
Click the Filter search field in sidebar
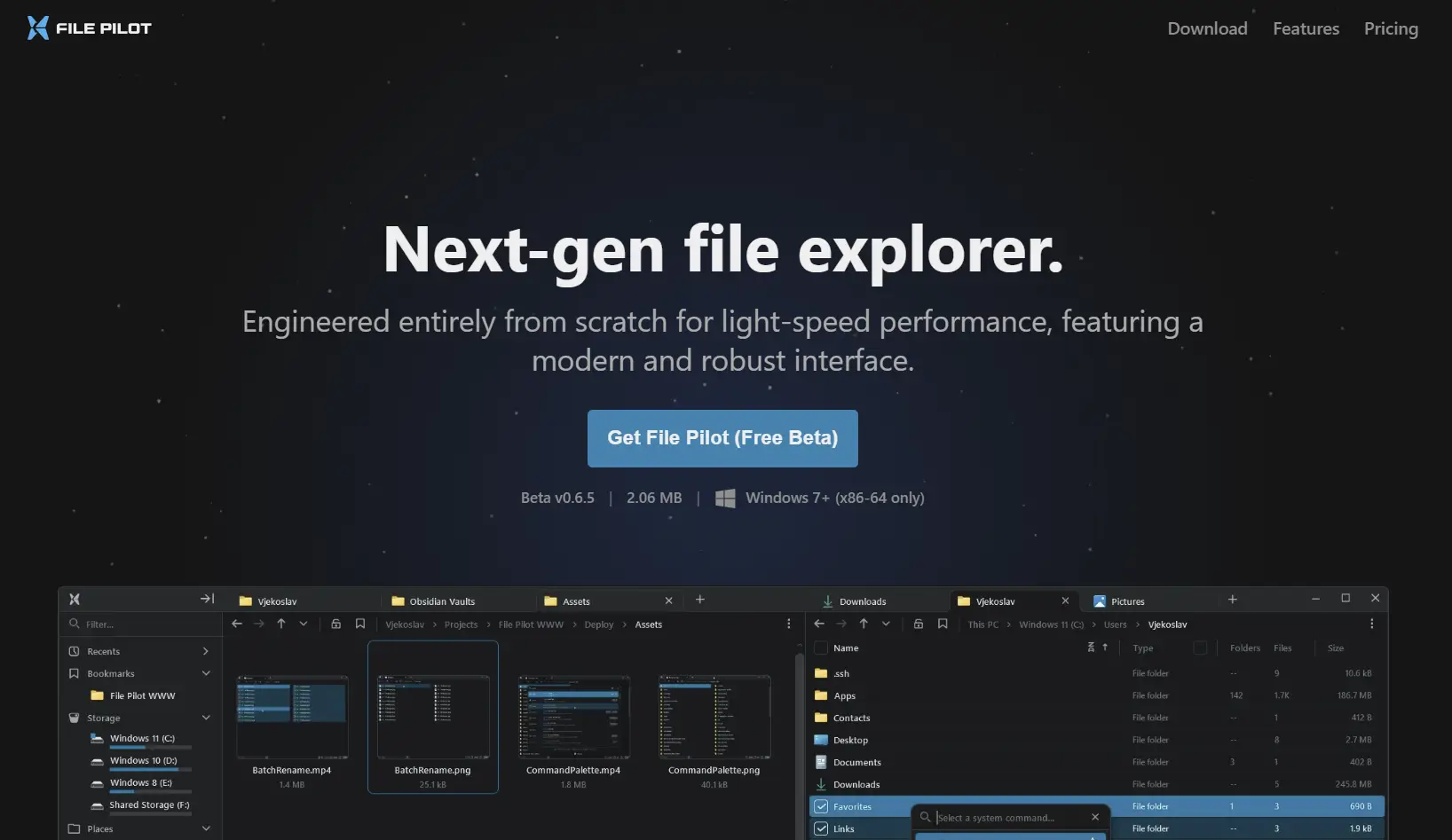(140, 624)
